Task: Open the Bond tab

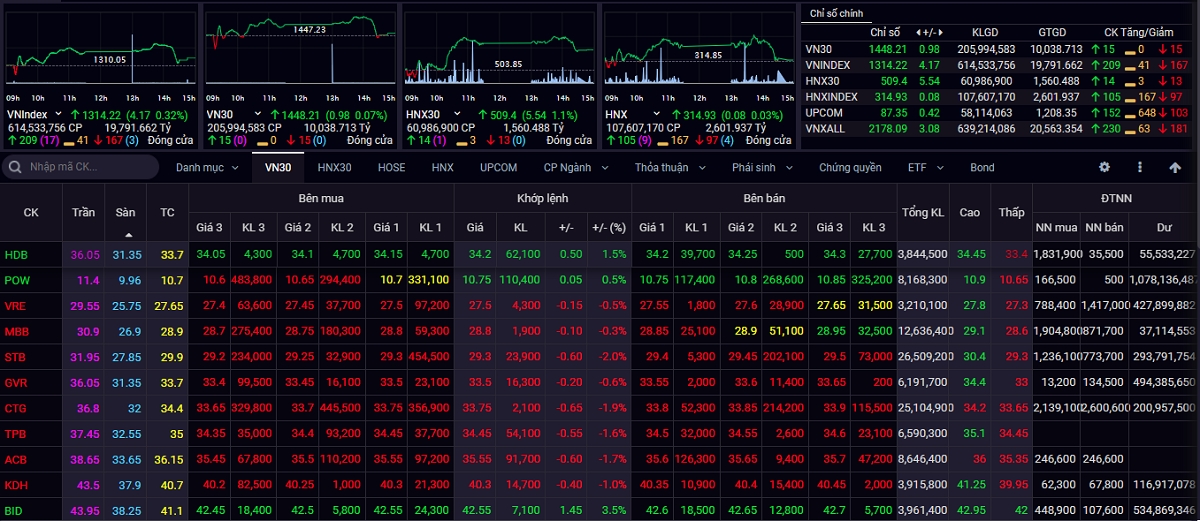Action: click(x=982, y=167)
